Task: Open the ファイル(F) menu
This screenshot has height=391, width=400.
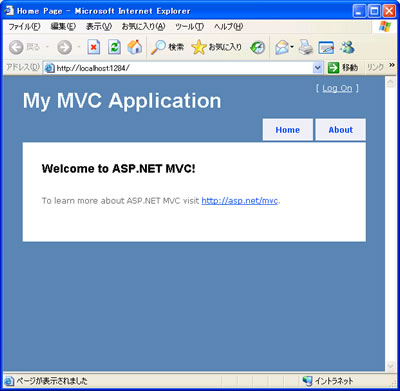Action: 24,27
